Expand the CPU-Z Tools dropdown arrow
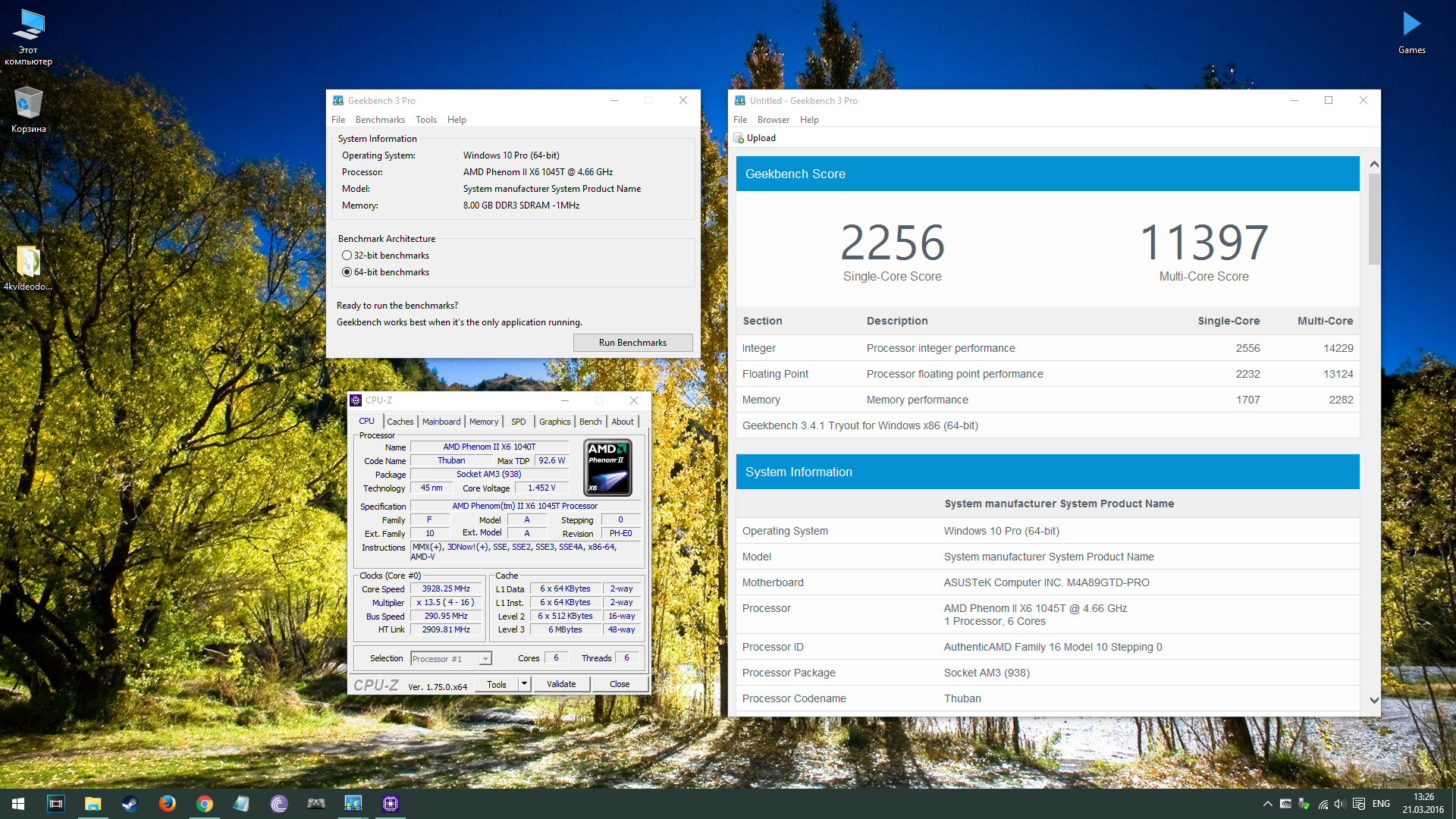Viewport: 1456px width, 819px height. [x=524, y=684]
